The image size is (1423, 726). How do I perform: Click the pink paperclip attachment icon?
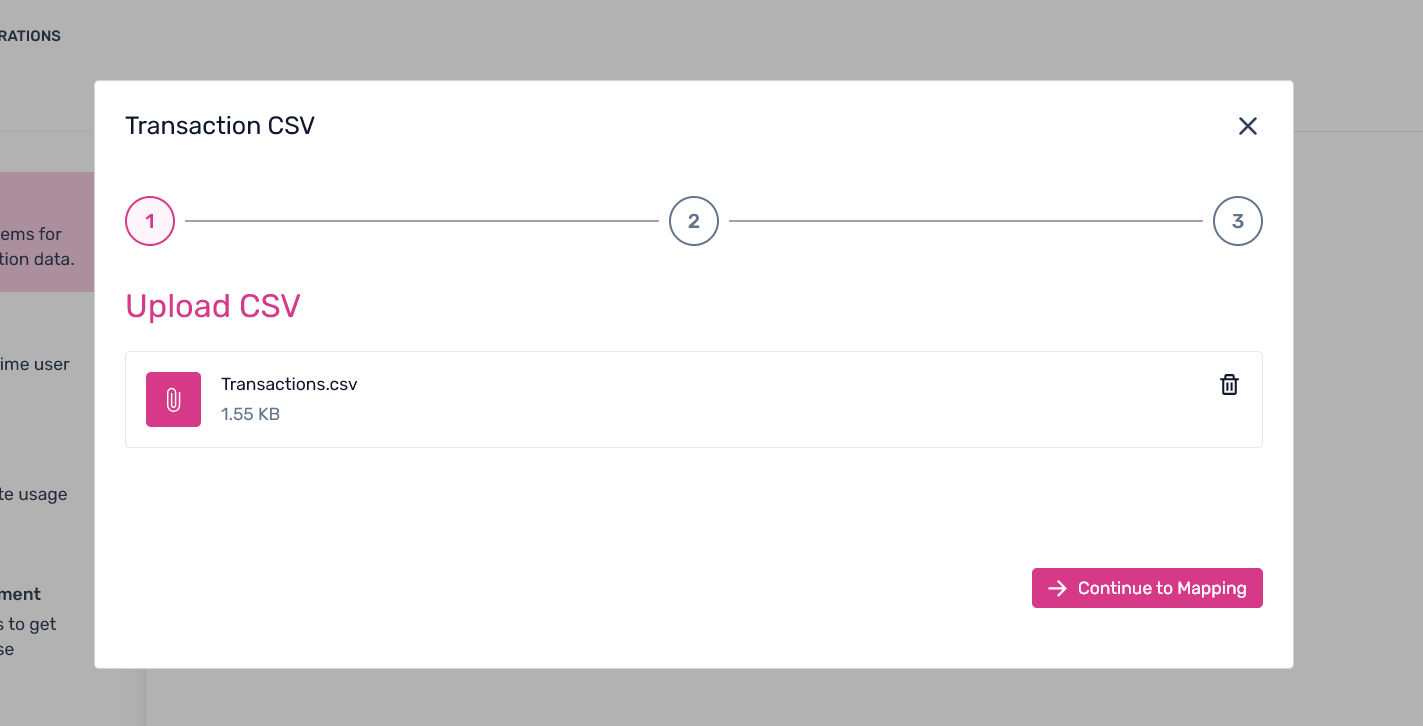coord(173,400)
